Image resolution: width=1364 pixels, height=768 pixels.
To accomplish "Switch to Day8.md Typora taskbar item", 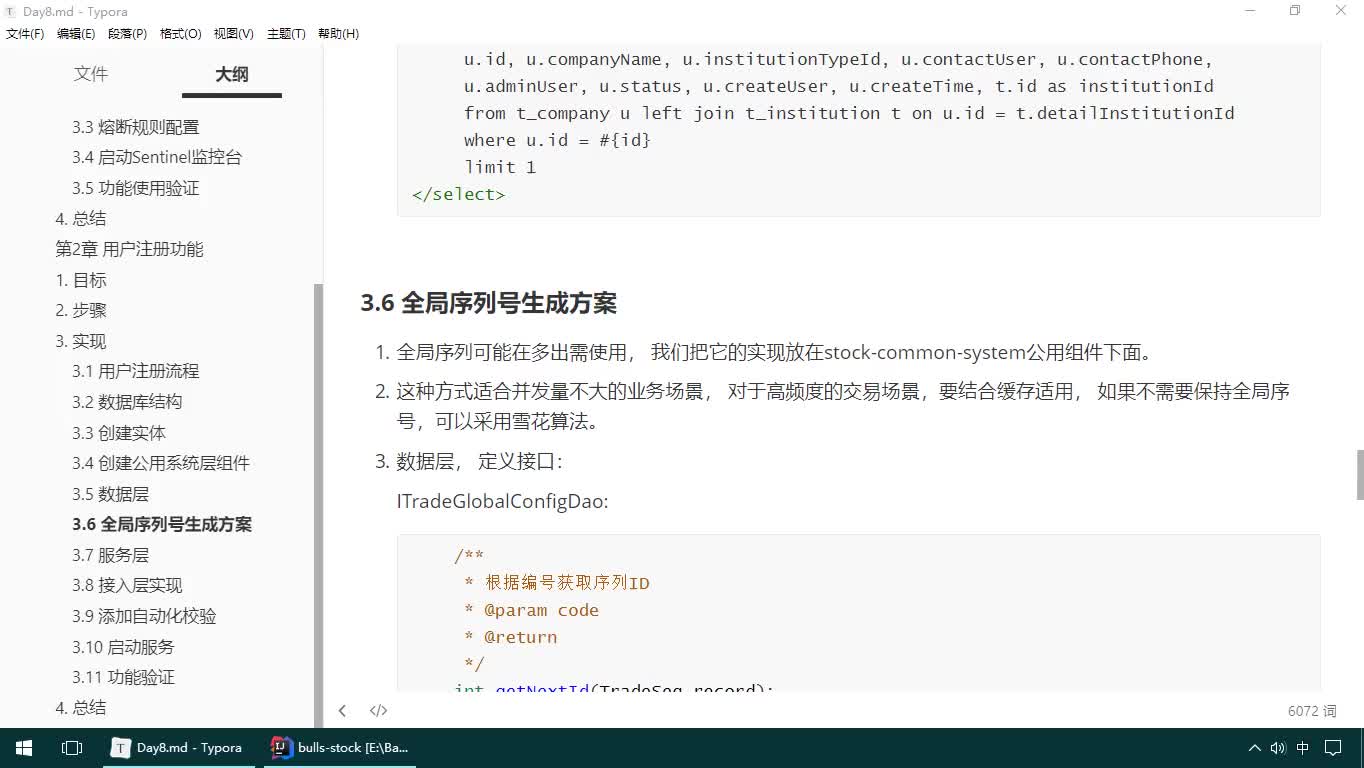I will 178,747.
